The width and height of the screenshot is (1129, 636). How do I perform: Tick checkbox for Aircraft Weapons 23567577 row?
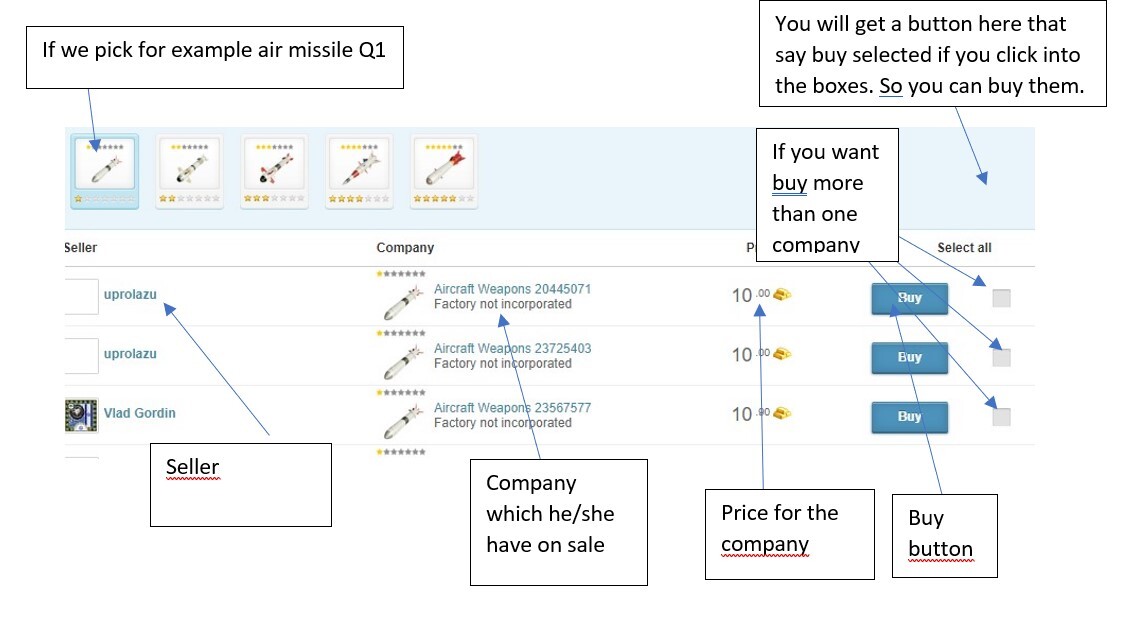click(1001, 417)
